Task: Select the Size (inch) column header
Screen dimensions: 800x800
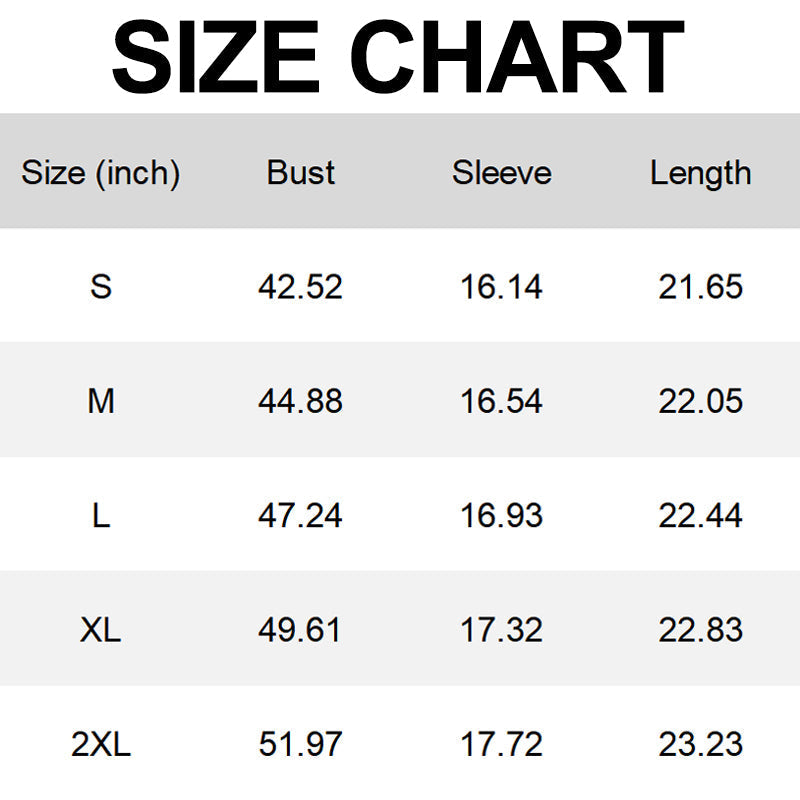Action: 101,173
